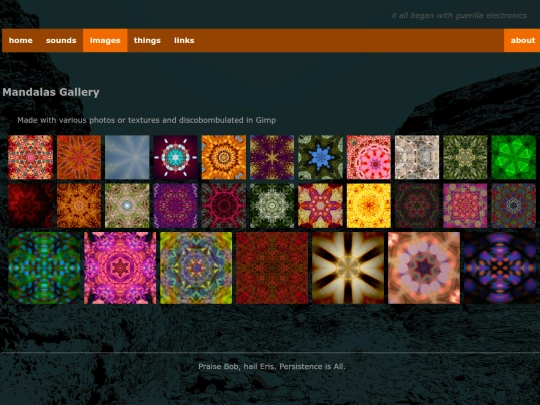
Task: Open the pale green mandala with light blue center
Action: (127, 206)
